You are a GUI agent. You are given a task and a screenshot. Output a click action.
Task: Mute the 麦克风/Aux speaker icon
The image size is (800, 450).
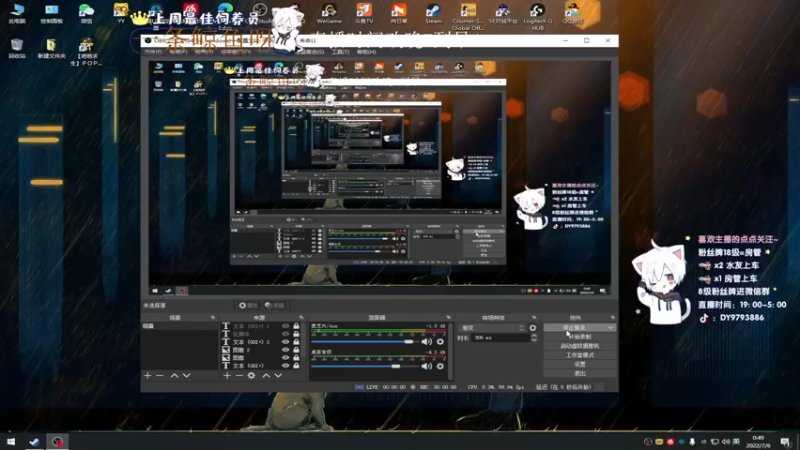[427, 342]
